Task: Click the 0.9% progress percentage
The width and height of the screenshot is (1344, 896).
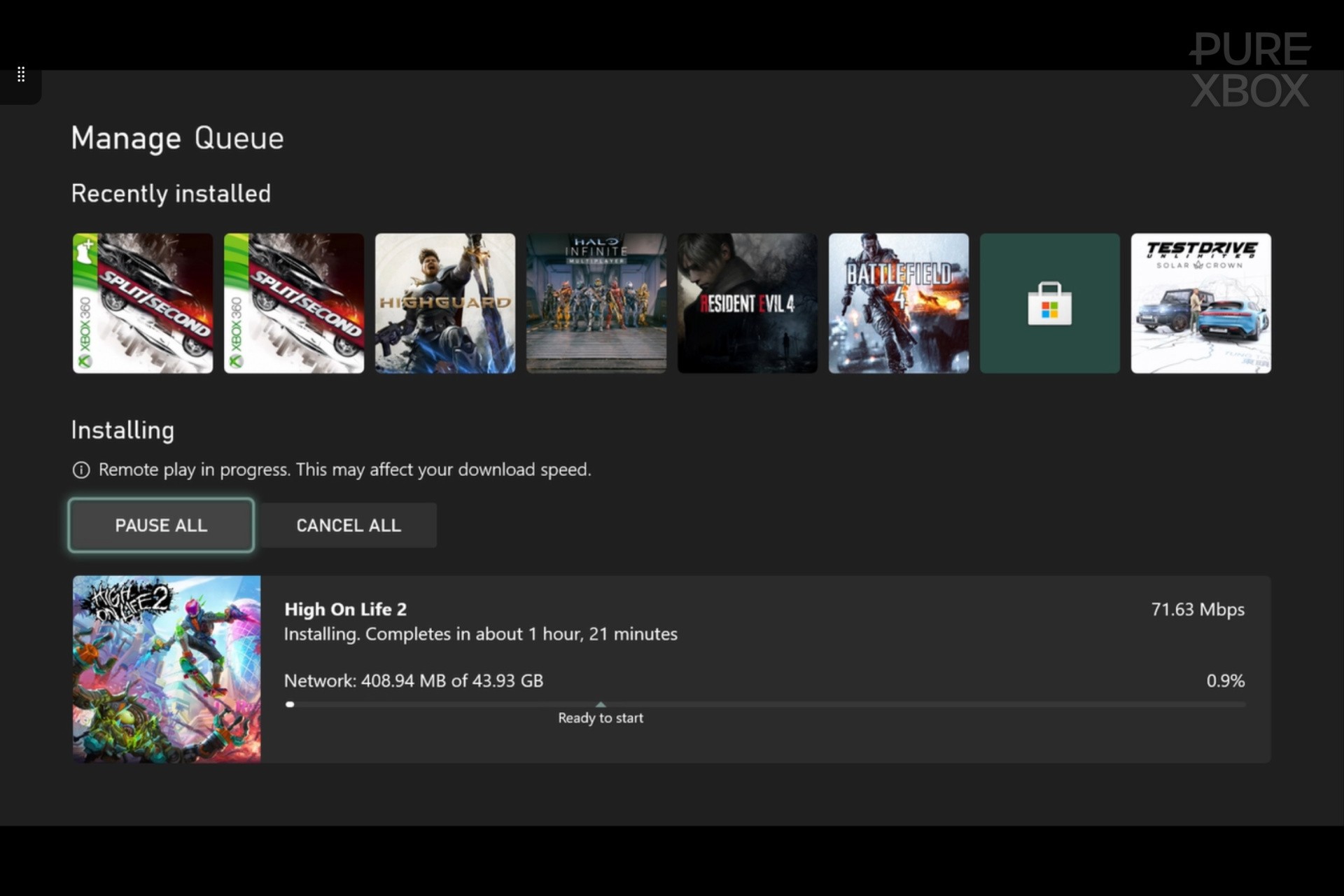Action: coord(1225,680)
